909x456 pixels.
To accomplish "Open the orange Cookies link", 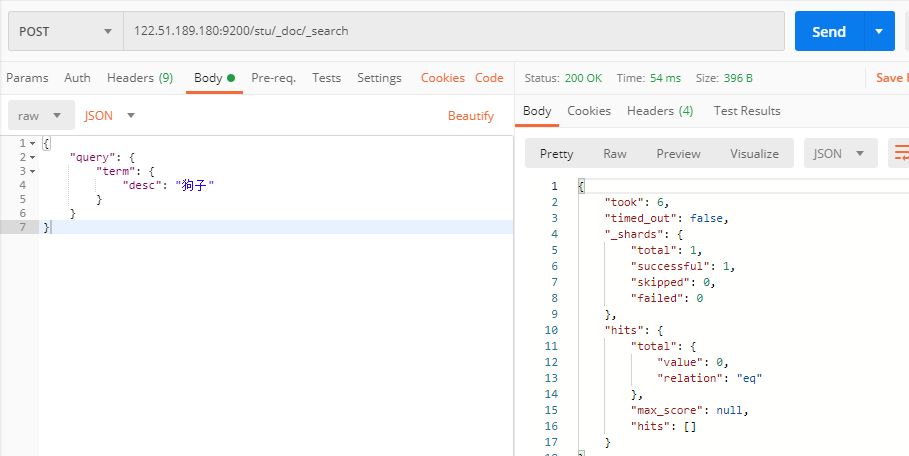I will [443, 78].
